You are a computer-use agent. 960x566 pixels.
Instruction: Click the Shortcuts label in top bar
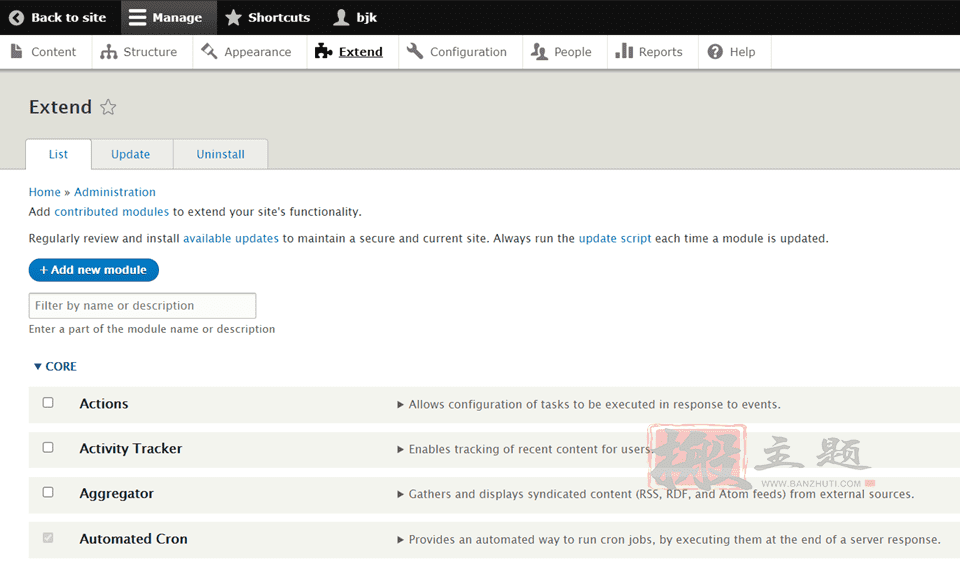279,18
